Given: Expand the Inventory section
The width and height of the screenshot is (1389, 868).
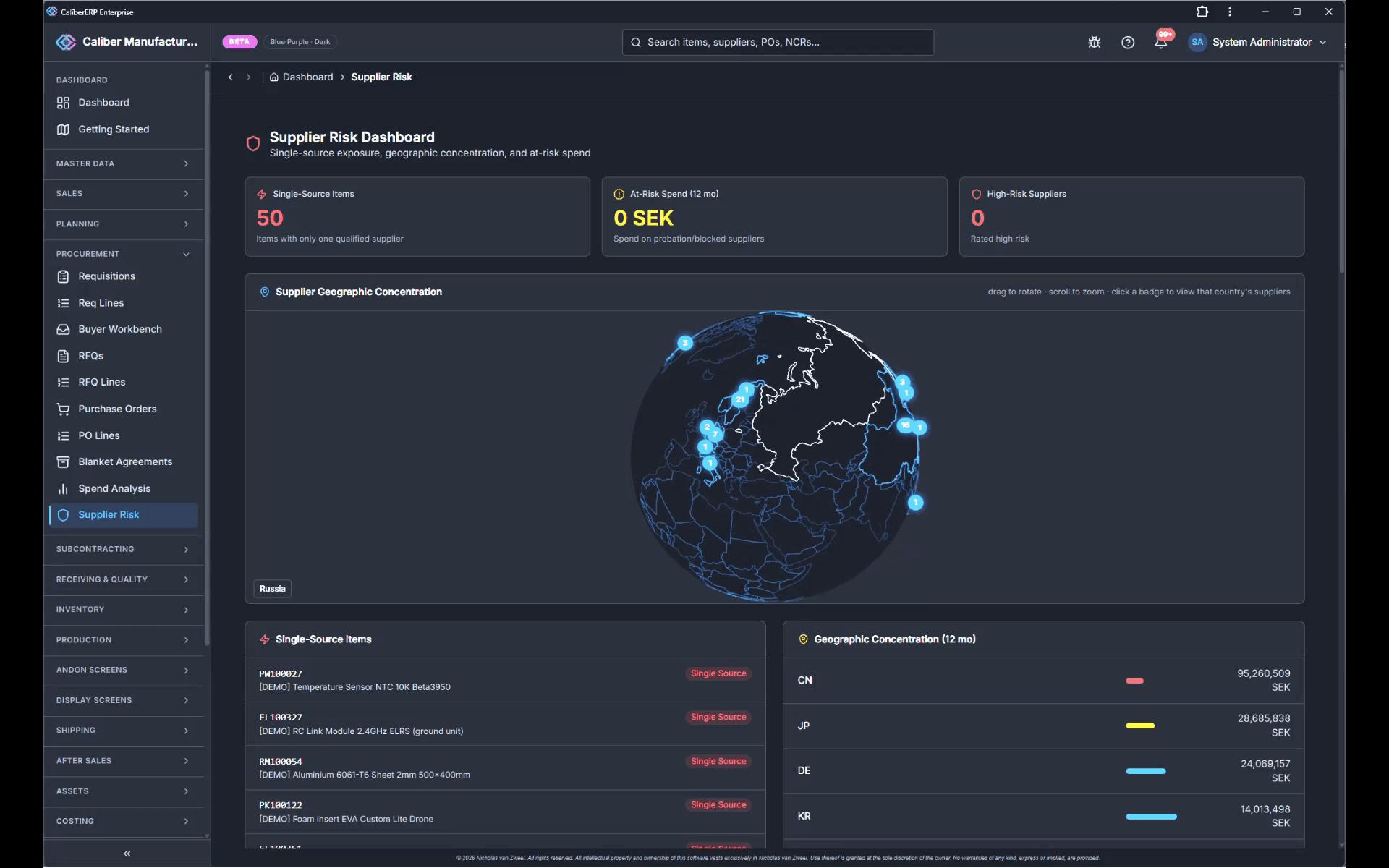Looking at the screenshot, I should (x=123, y=610).
